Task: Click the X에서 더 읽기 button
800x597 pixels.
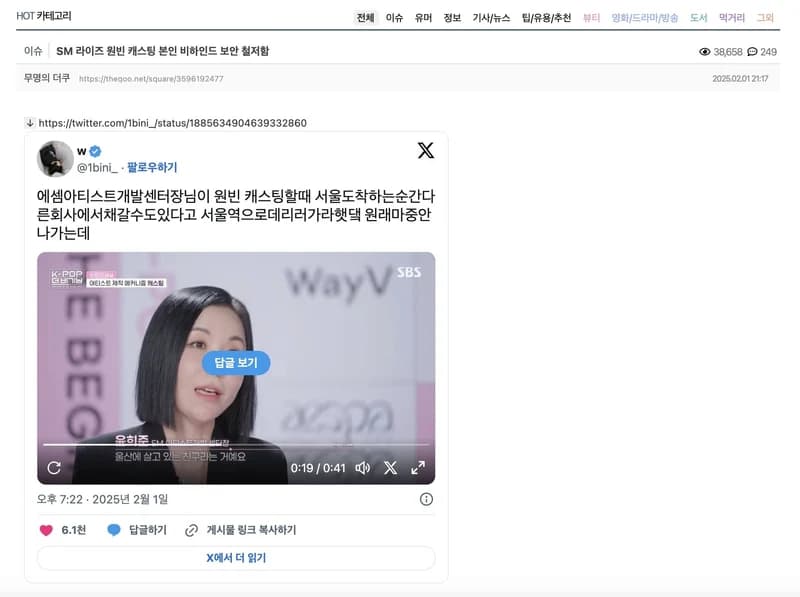Action: [x=236, y=558]
